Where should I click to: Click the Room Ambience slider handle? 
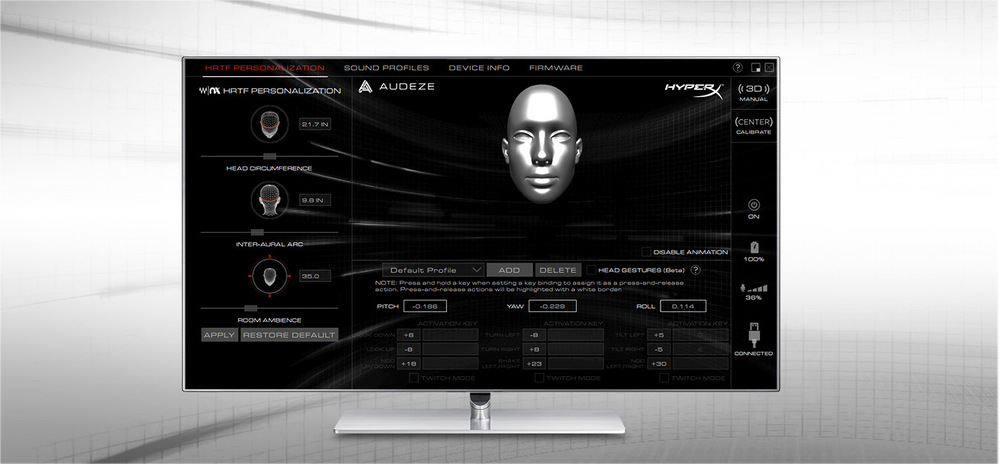[x=251, y=308]
